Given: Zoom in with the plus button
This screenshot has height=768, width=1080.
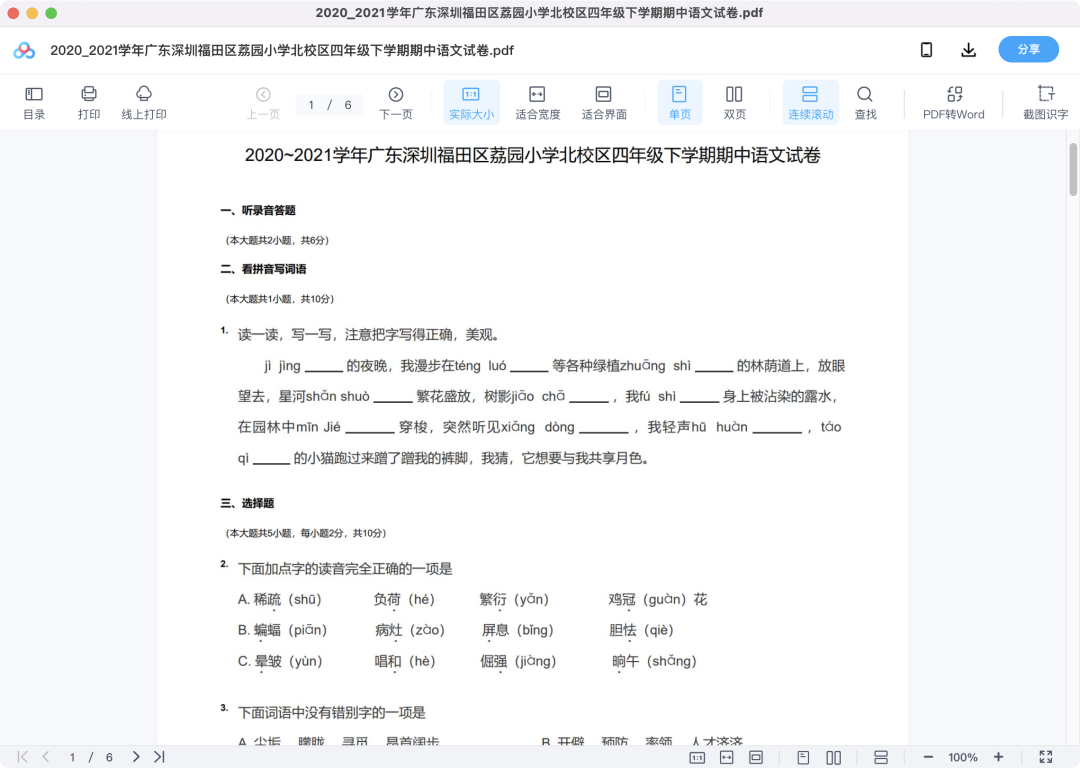Looking at the screenshot, I should click(x=998, y=757).
